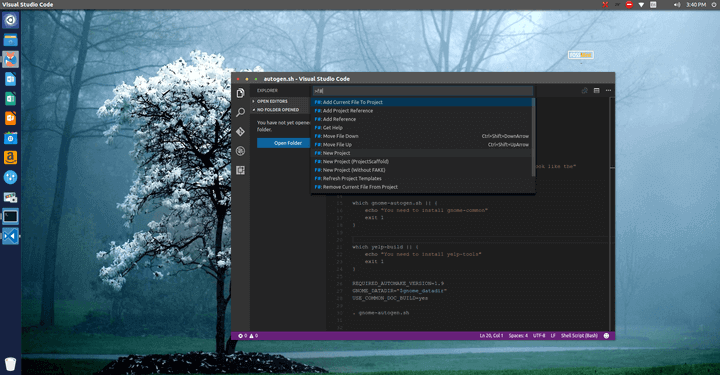Click the Visual Studio Code launcher icon
The image size is (720, 375).
tap(11, 236)
